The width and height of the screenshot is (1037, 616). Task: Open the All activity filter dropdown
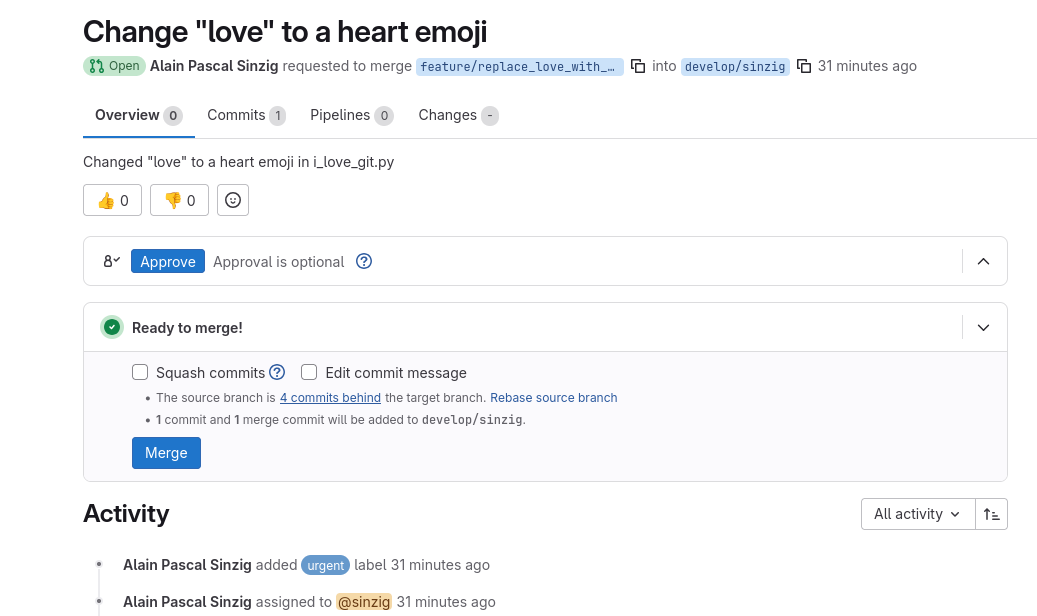916,513
